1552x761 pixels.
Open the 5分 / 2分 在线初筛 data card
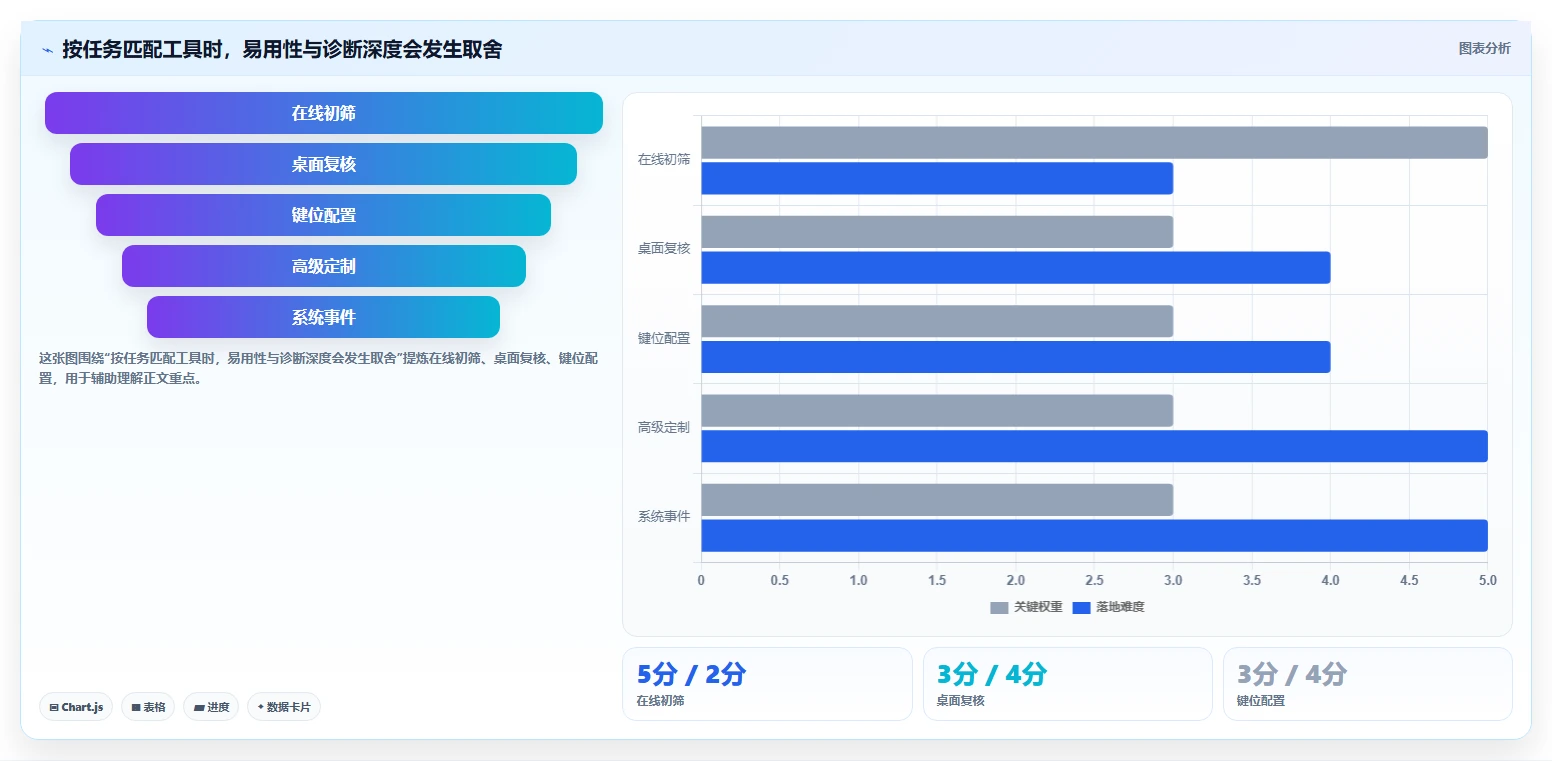767,684
